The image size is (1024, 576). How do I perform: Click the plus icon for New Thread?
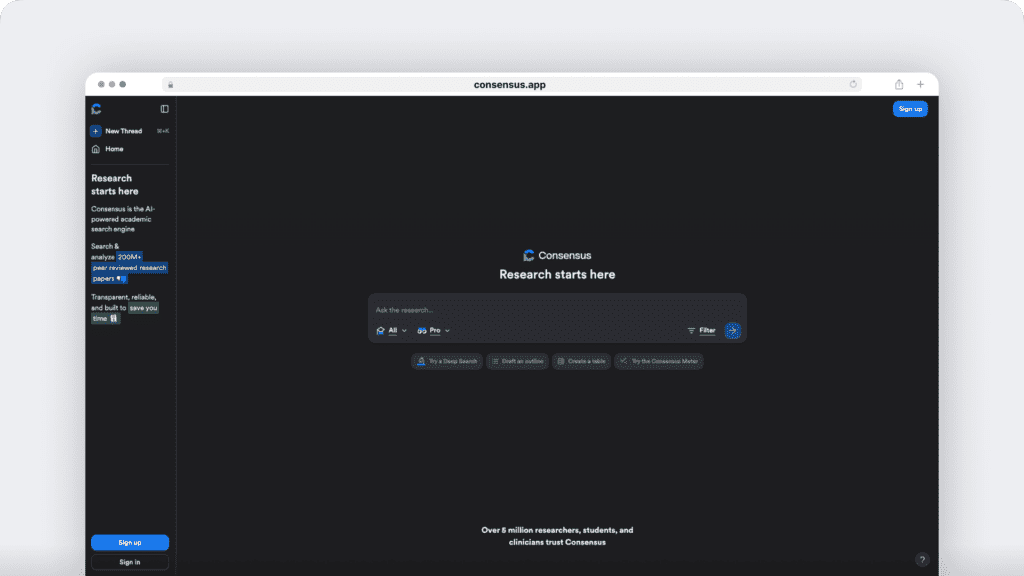(96, 131)
